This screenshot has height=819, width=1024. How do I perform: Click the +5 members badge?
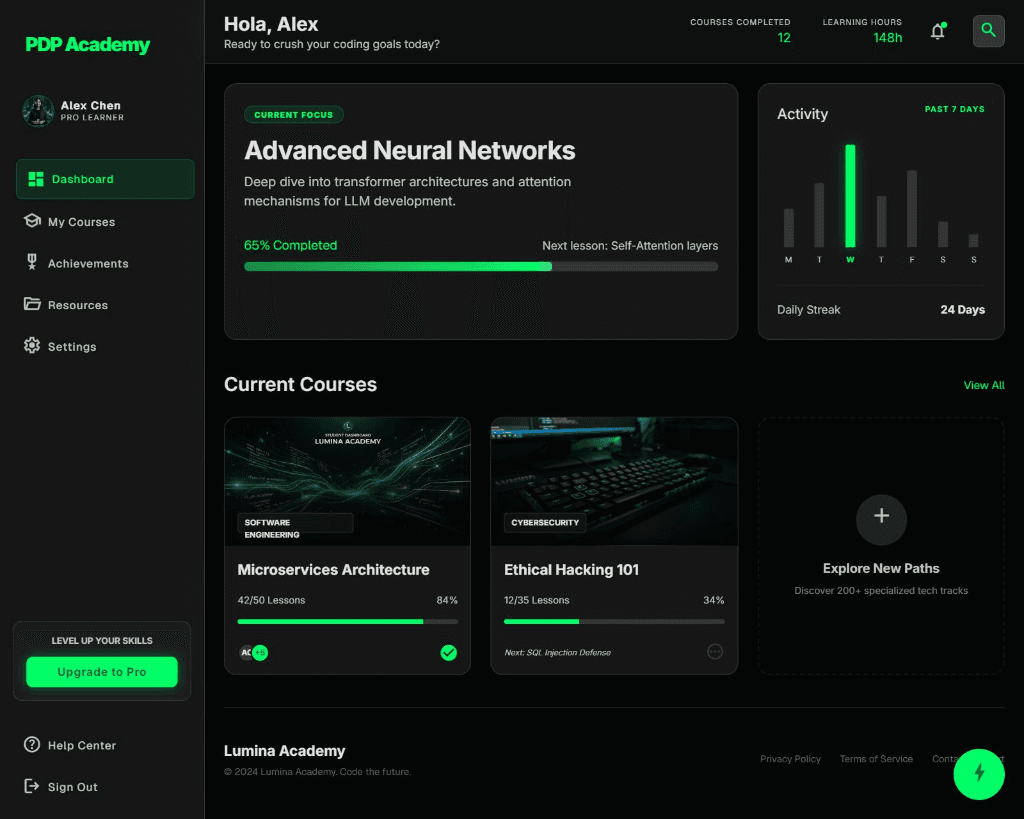pyautogui.click(x=260, y=652)
